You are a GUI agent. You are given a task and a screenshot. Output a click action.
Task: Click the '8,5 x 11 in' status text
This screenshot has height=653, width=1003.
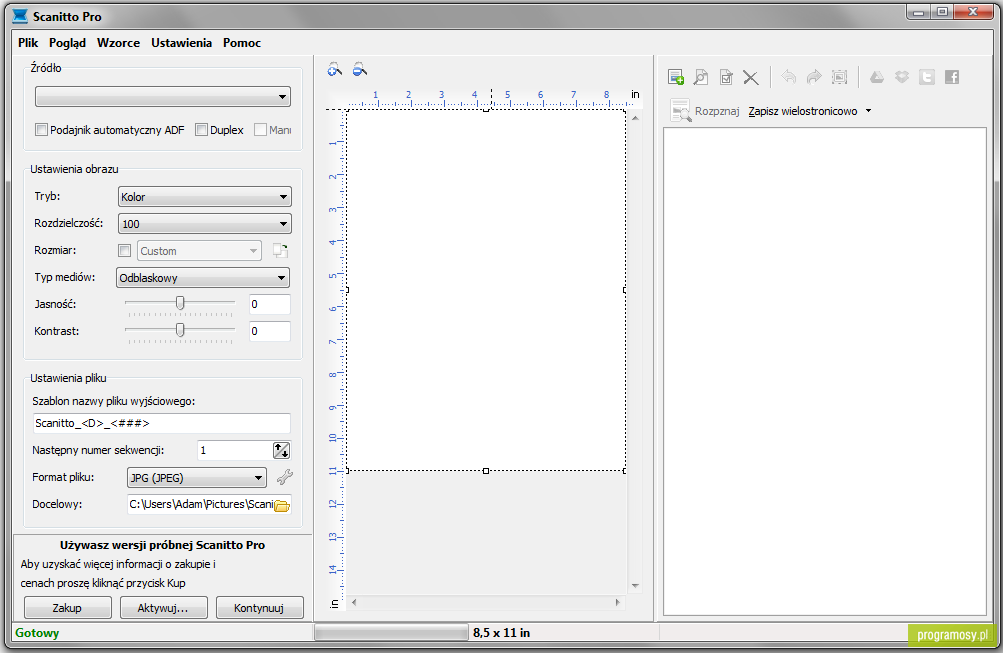point(502,633)
